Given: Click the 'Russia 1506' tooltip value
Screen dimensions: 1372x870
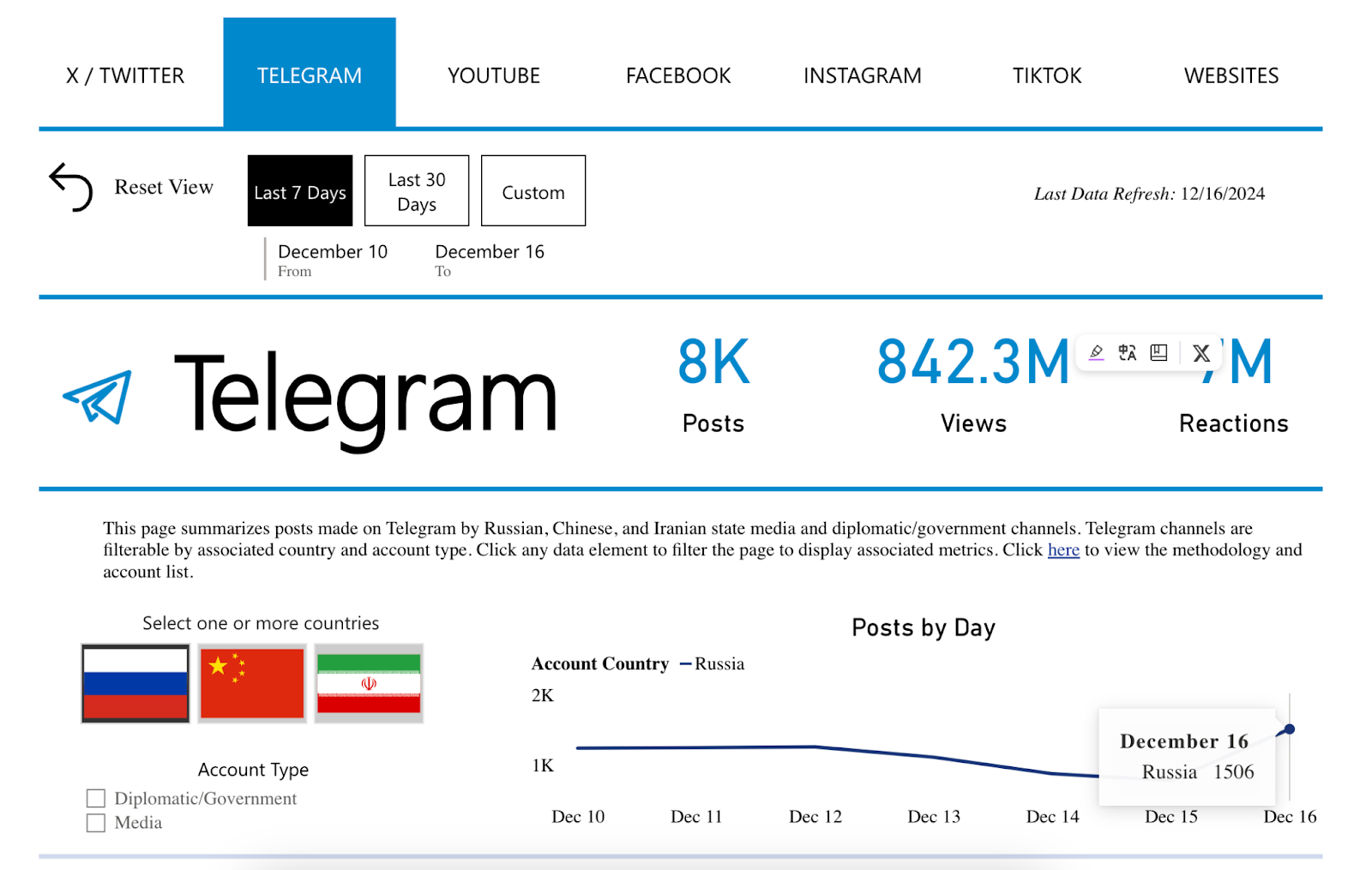Looking at the screenshot, I should (x=1198, y=772).
